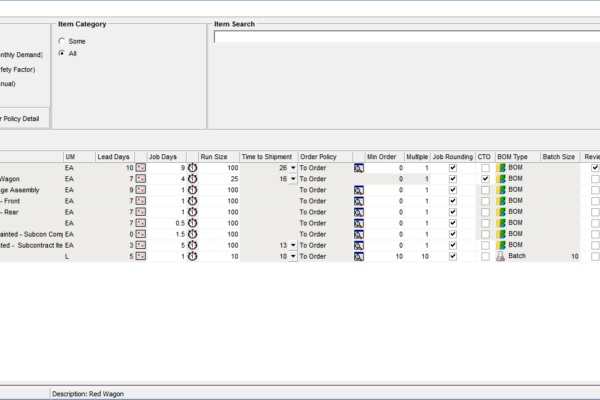
Task: Click the stopwatch icon in the Subcontract Item row
Action: pos(192,245)
